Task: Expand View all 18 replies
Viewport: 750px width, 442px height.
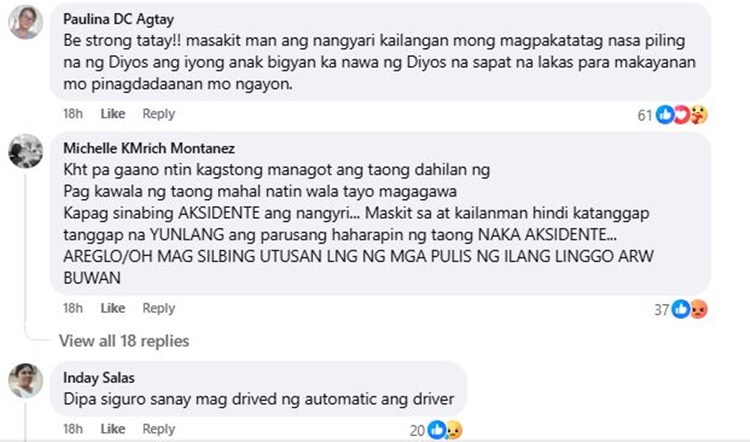Action: point(124,341)
